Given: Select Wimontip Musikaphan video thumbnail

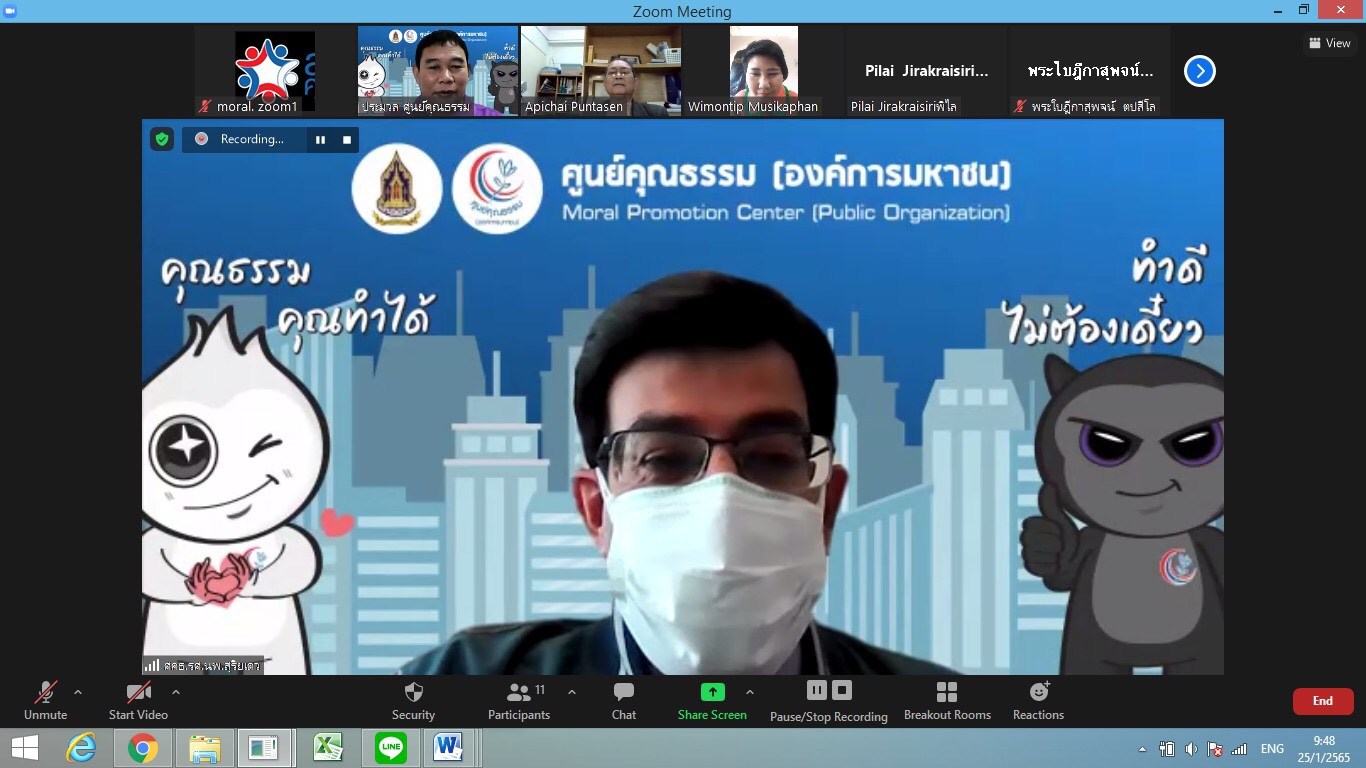Looking at the screenshot, I should coord(764,71).
